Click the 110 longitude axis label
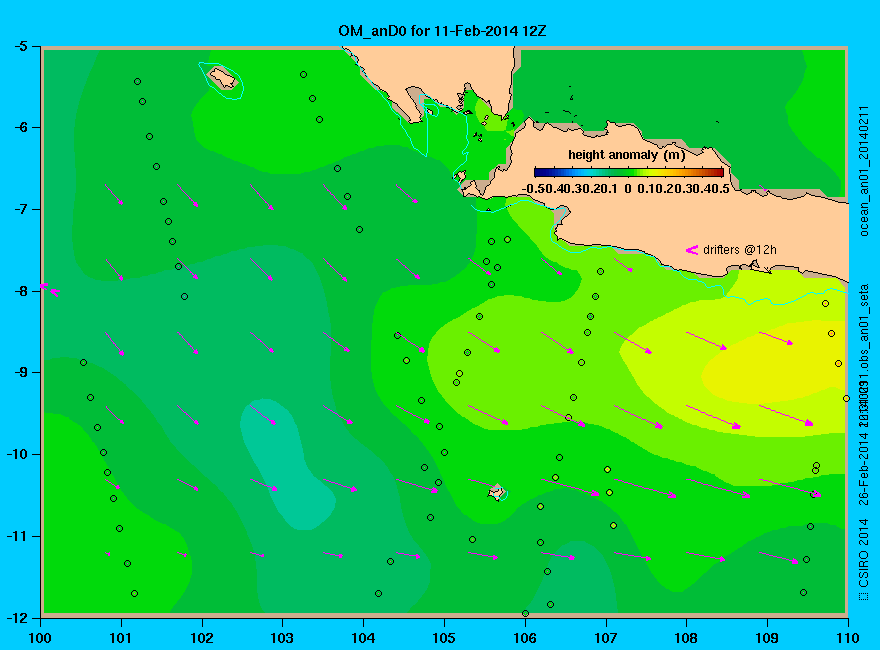Viewport: 880px width, 650px height. tap(848, 638)
